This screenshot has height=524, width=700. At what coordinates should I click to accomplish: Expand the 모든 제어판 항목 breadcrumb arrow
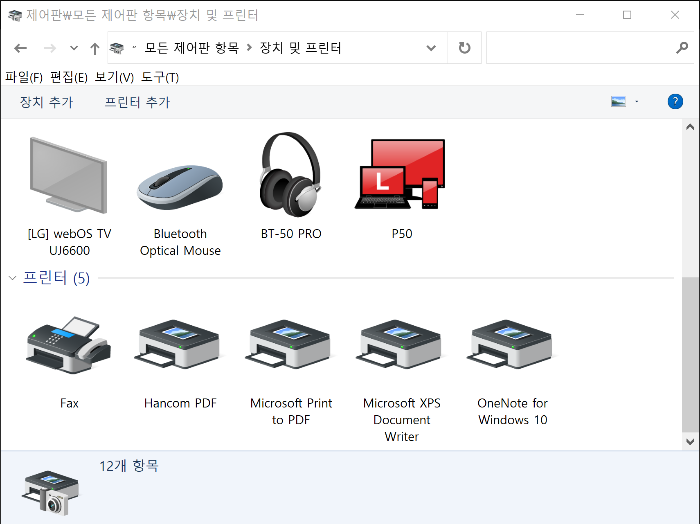249,47
